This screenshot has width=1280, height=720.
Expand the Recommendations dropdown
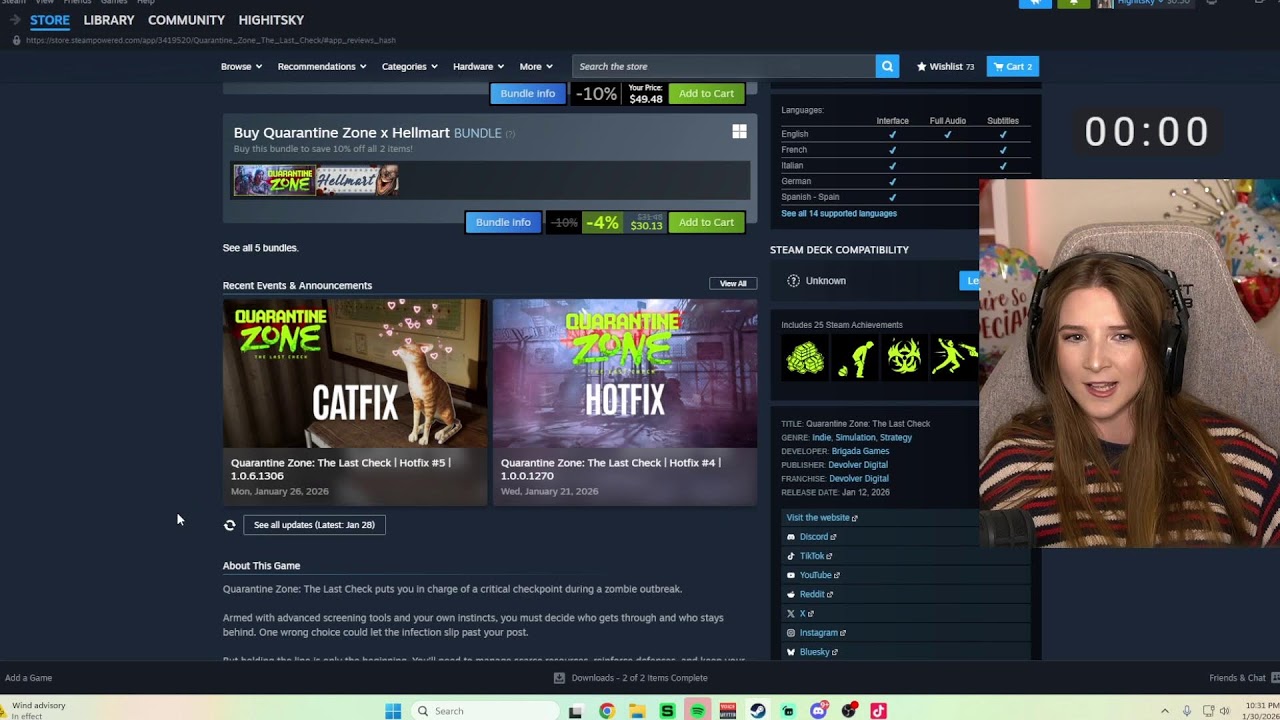322,66
